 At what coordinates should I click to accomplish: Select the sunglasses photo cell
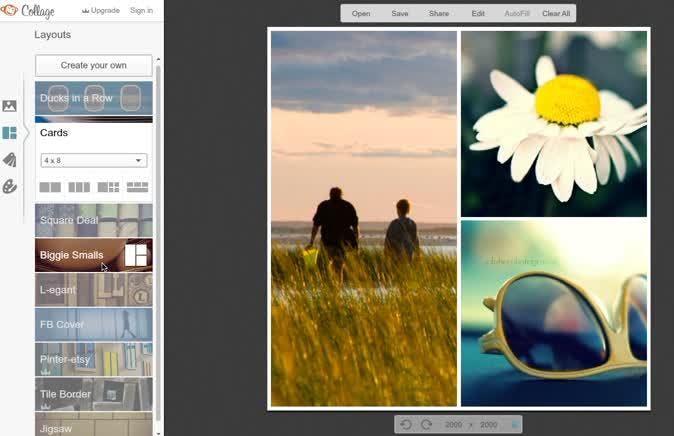click(x=554, y=313)
